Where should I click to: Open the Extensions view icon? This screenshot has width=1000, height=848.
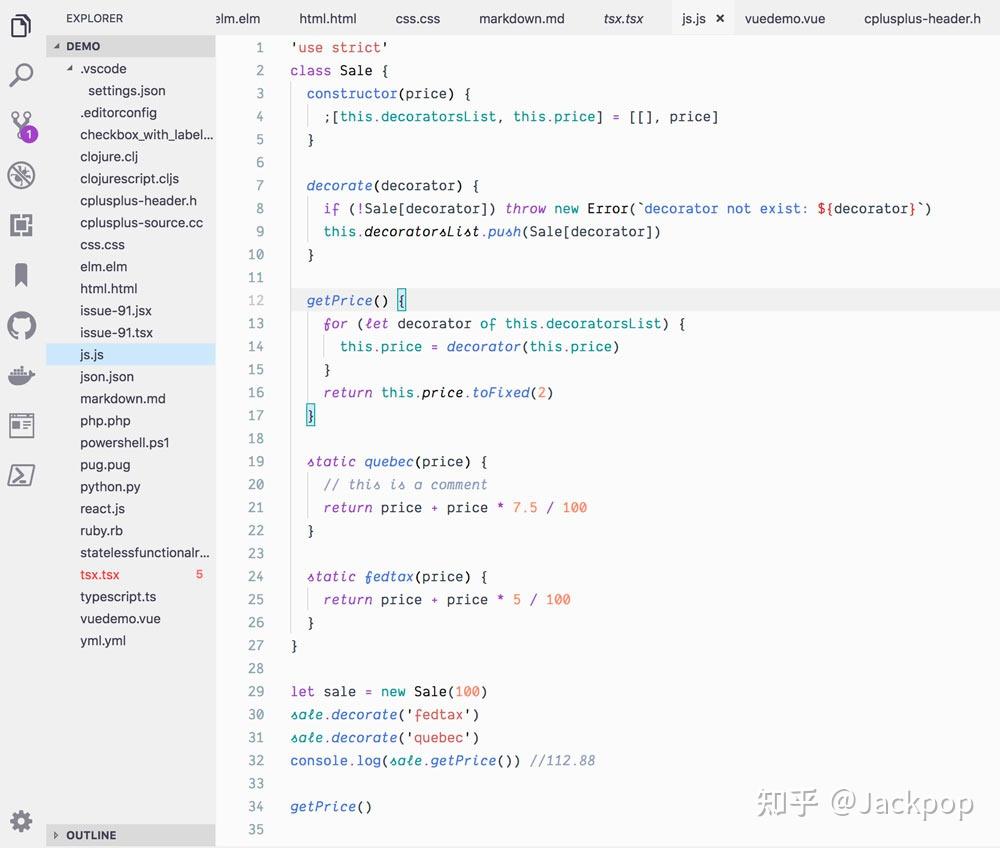coord(22,225)
